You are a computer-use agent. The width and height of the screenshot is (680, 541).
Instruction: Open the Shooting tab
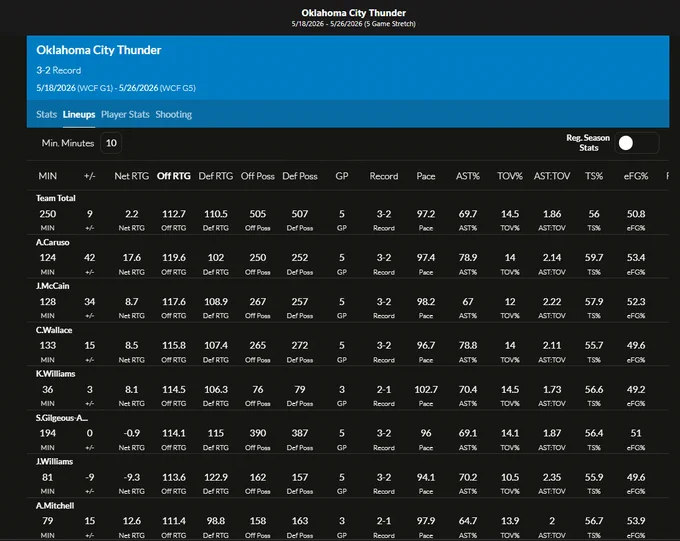click(173, 115)
